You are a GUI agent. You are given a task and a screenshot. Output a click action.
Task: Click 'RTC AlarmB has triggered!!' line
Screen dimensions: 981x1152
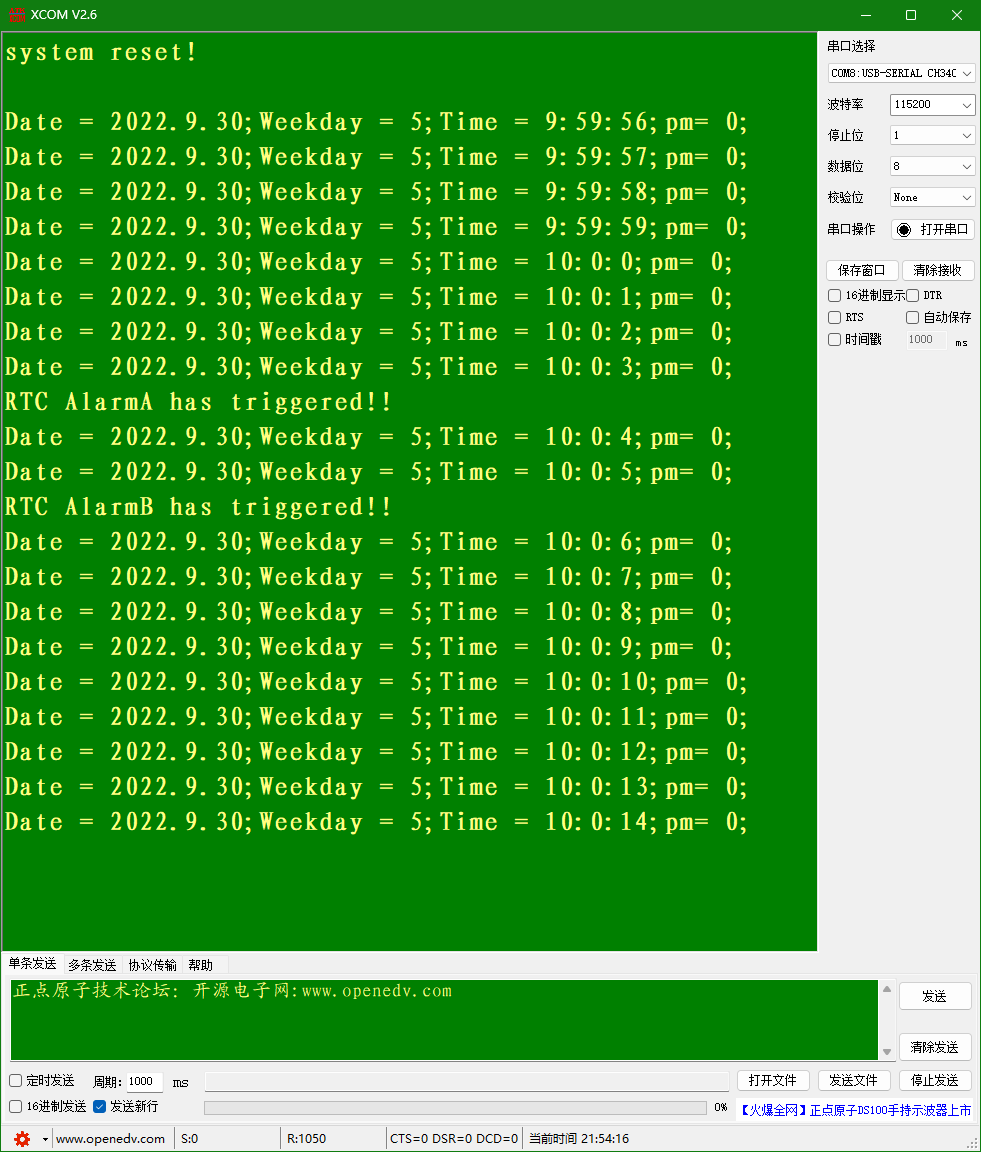[198, 507]
